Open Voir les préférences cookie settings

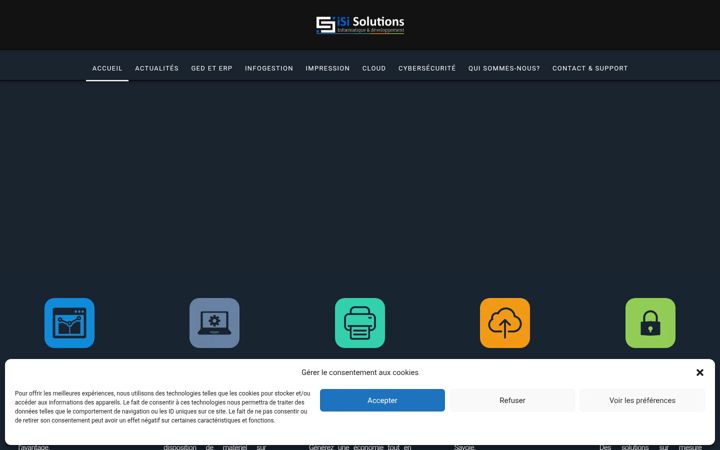pyautogui.click(x=642, y=400)
